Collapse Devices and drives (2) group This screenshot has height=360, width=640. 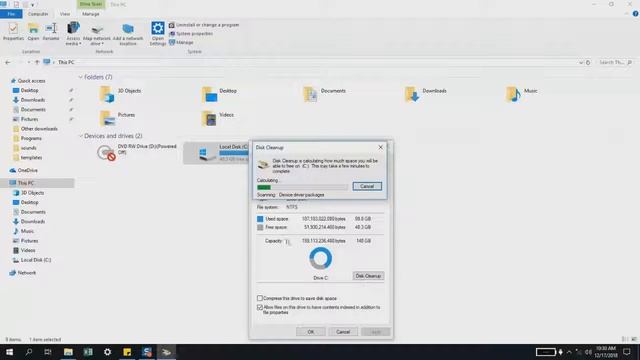80,136
